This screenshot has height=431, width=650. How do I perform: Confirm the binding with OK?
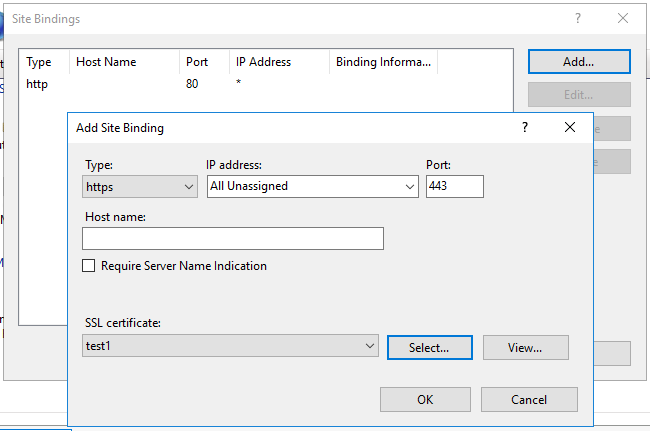(425, 399)
